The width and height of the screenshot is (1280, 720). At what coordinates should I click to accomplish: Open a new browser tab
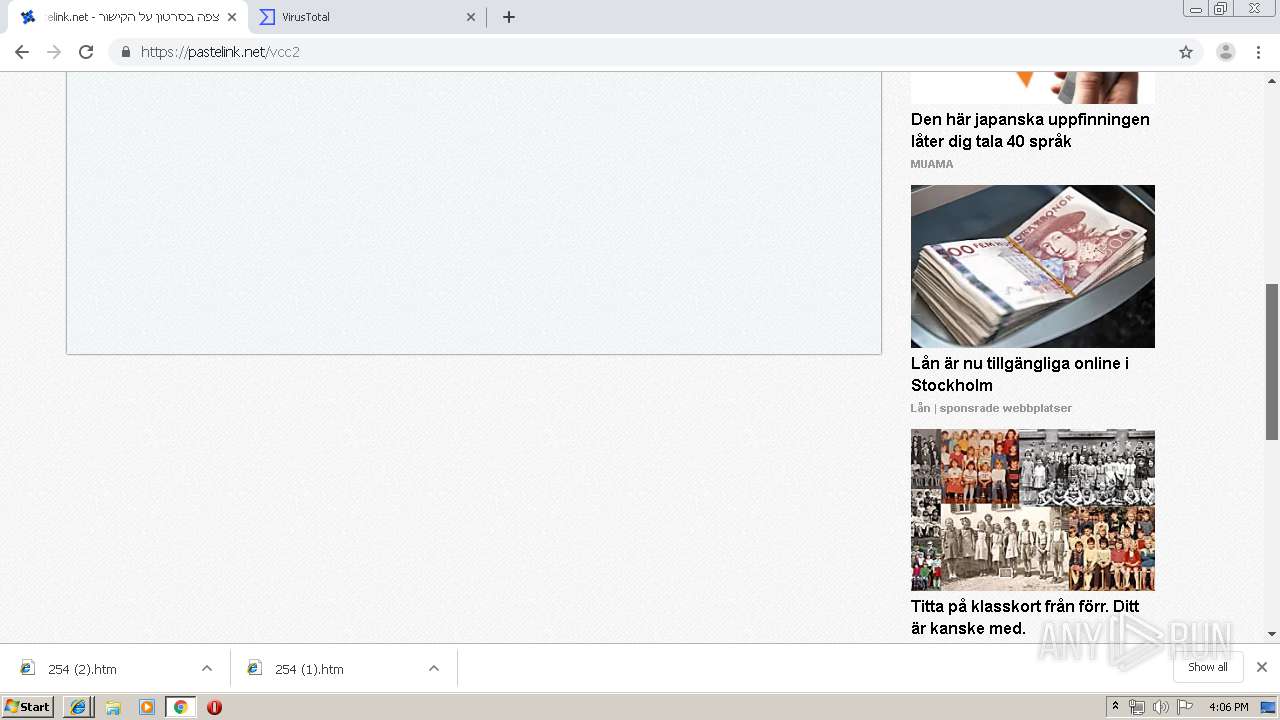[x=509, y=17]
